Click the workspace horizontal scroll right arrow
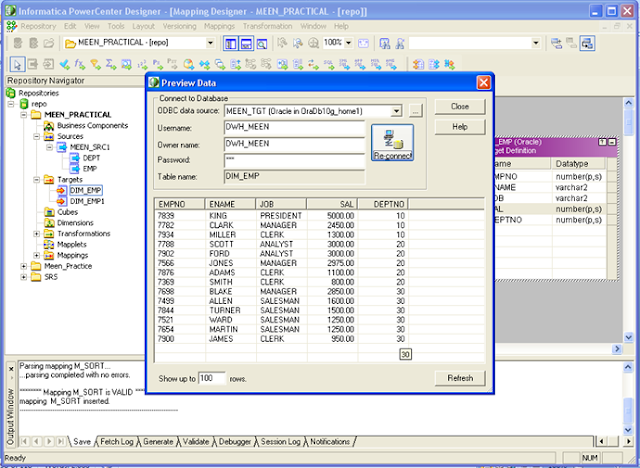 click(x=617, y=348)
